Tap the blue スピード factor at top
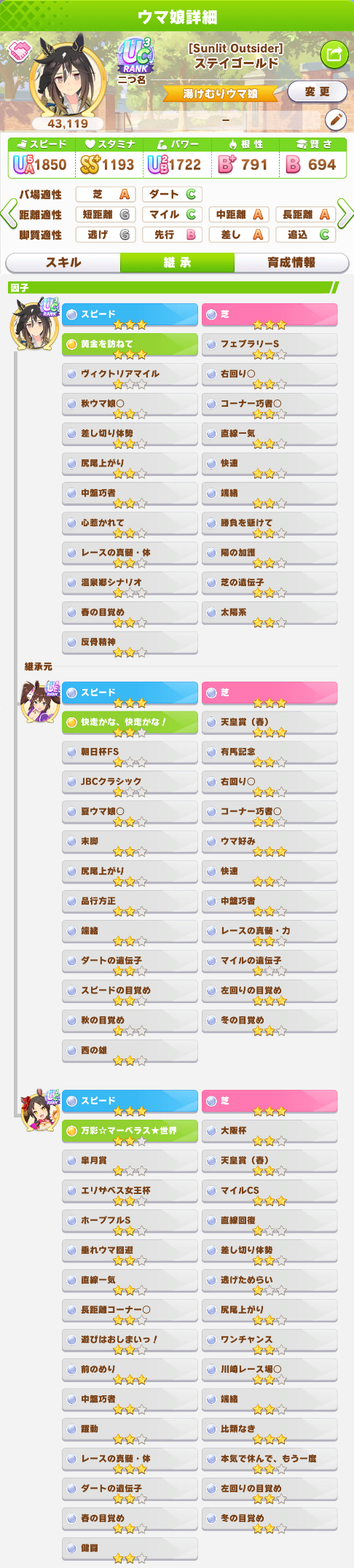The width and height of the screenshot is (354, 1568). [130, 316]
